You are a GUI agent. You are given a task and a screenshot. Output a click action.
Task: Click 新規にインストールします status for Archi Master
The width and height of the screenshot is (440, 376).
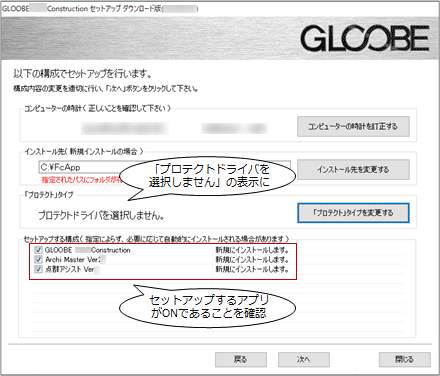pos(252,259)
